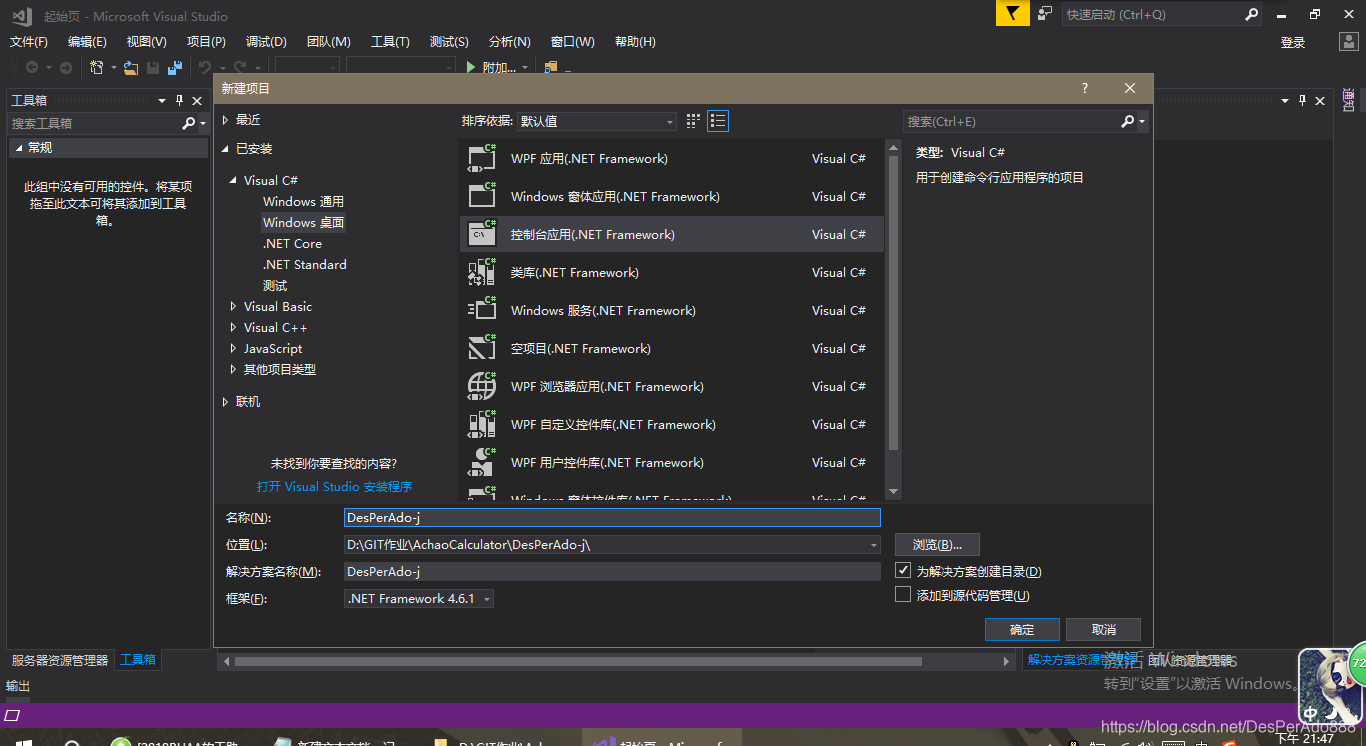
Task: Click the template search magnifier icon
Action: click(1128, 121)
